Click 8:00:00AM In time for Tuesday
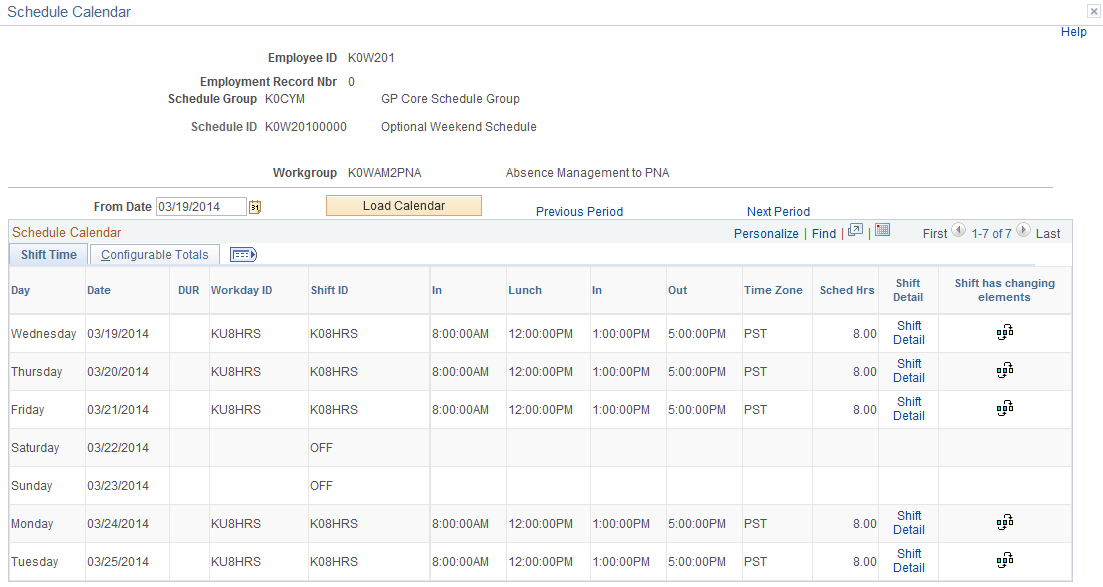 (460, 562)
